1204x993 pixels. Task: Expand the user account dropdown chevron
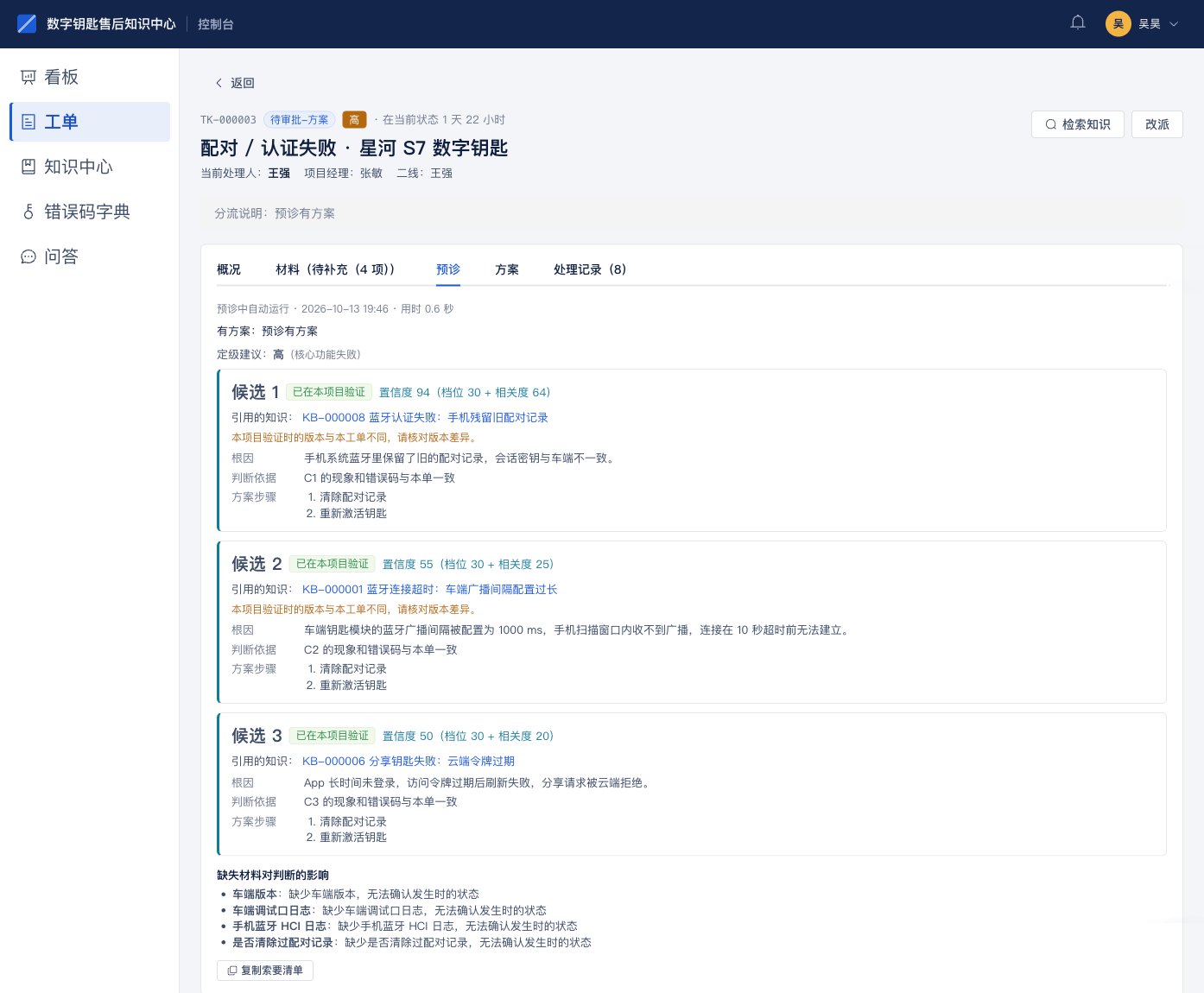(x=1174, y=24)
